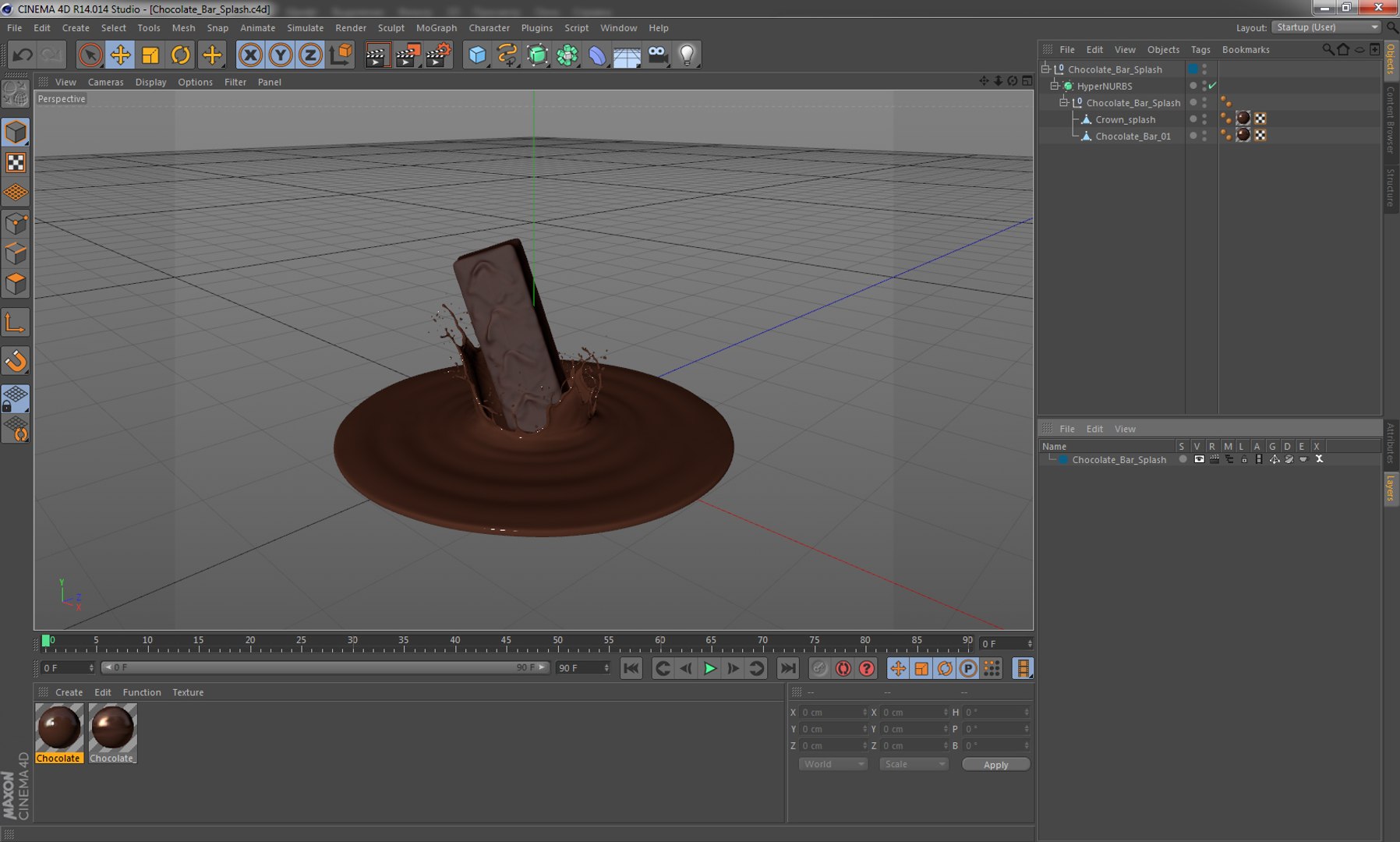
Task: Click Render Active View icon
Action: click(377, 55)
